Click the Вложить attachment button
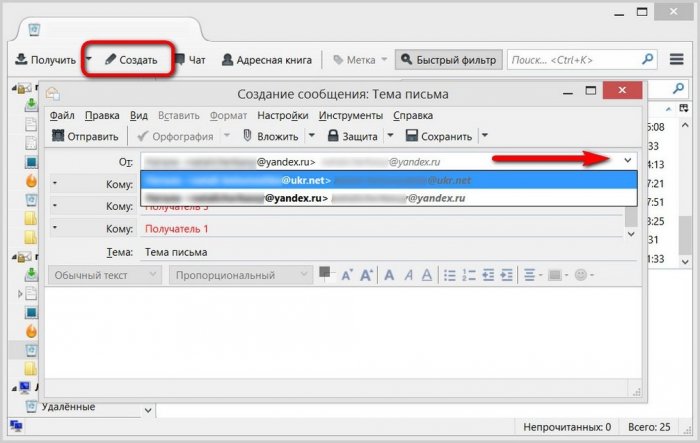The height and width of the screenshot is (443, 700). pyautogui.click(x=270, y=136)
